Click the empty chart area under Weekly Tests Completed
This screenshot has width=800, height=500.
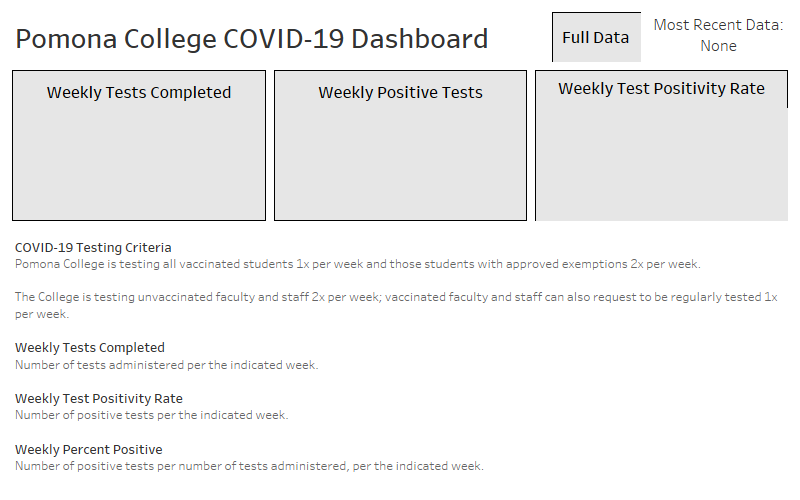click(139, 161)
